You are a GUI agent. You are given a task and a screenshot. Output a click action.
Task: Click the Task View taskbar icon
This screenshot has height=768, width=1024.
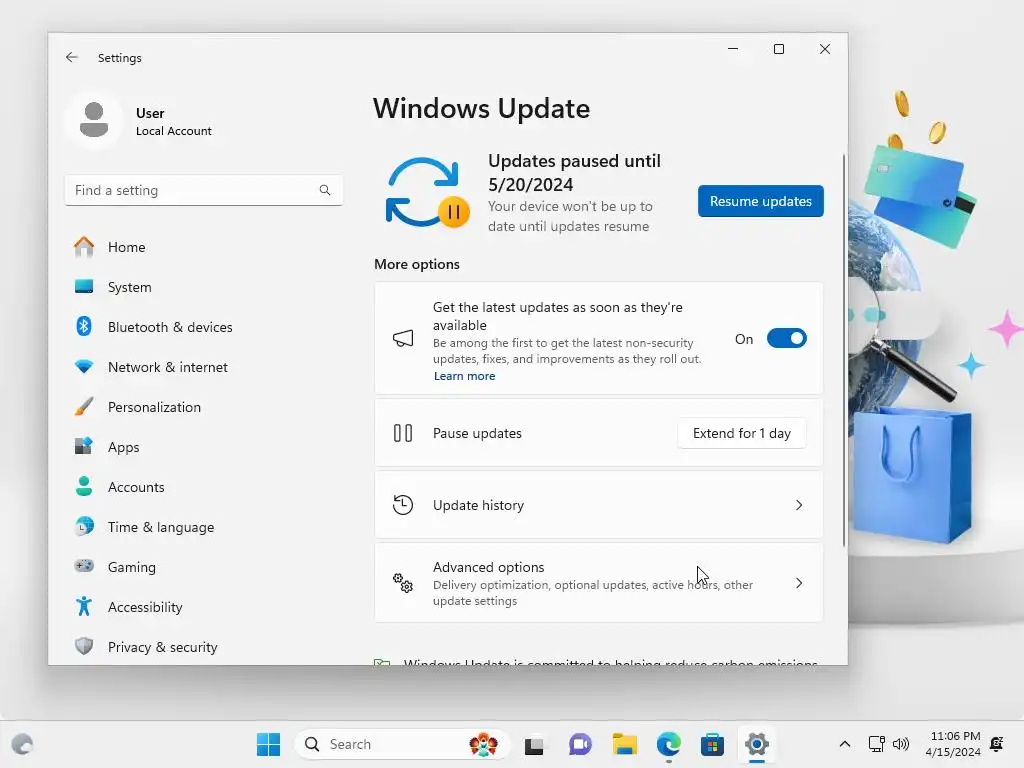point(534,744)
